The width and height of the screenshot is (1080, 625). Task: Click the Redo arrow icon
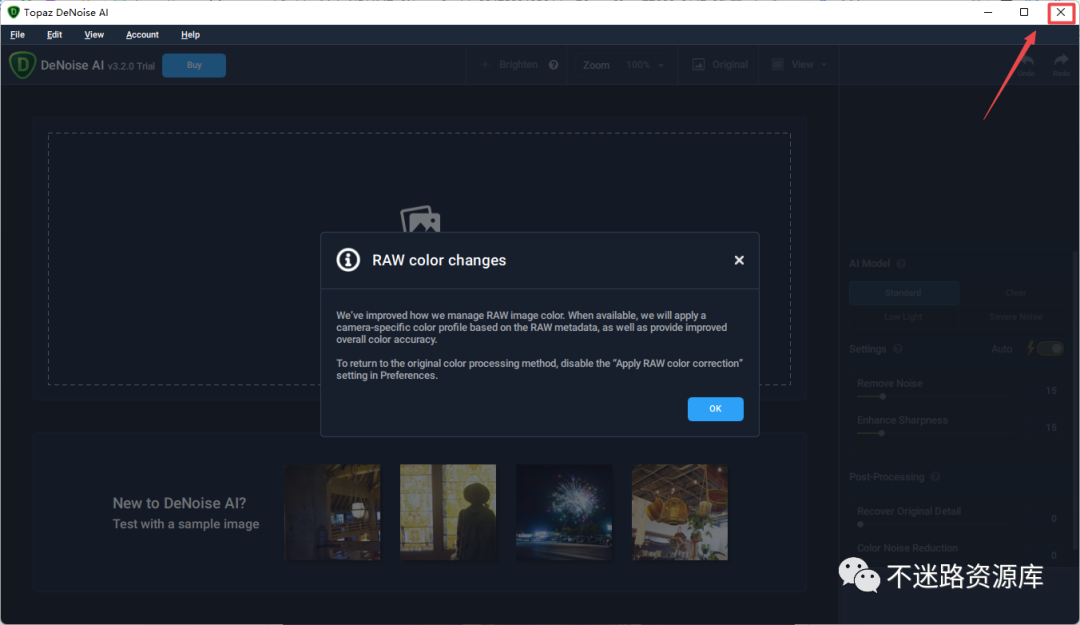[1061, 61]
